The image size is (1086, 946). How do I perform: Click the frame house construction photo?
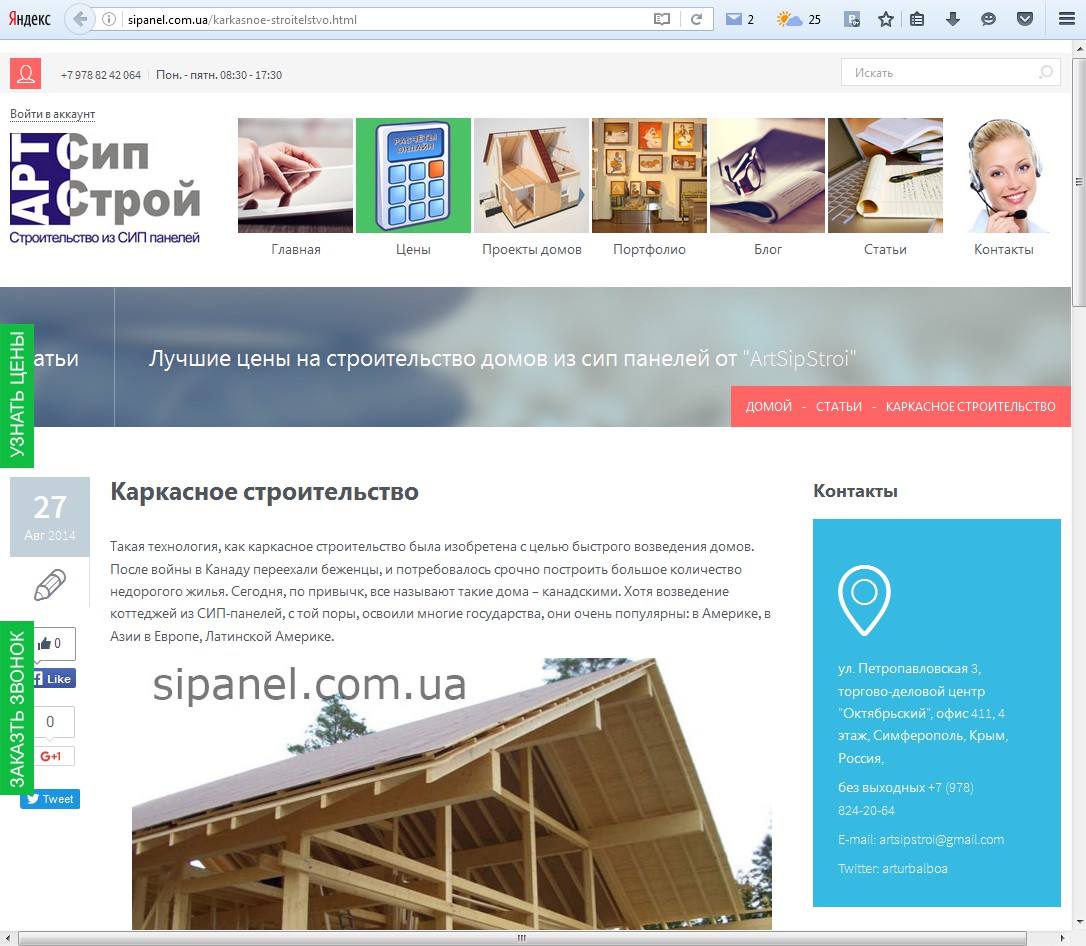coord(452,794)
